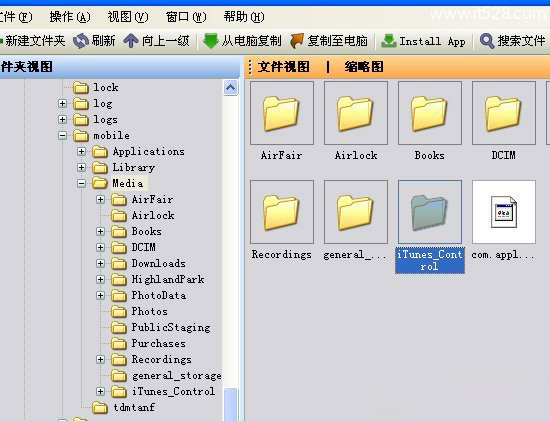Image resolution: width=550 pixels, height=421 pixels.
Task: Select the Airlock entry in tree
Action: pos(153,215)
